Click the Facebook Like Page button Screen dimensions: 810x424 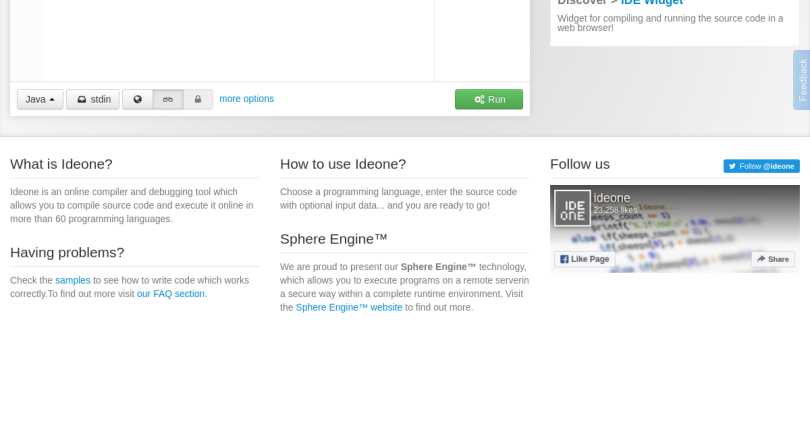coord(585,259)
